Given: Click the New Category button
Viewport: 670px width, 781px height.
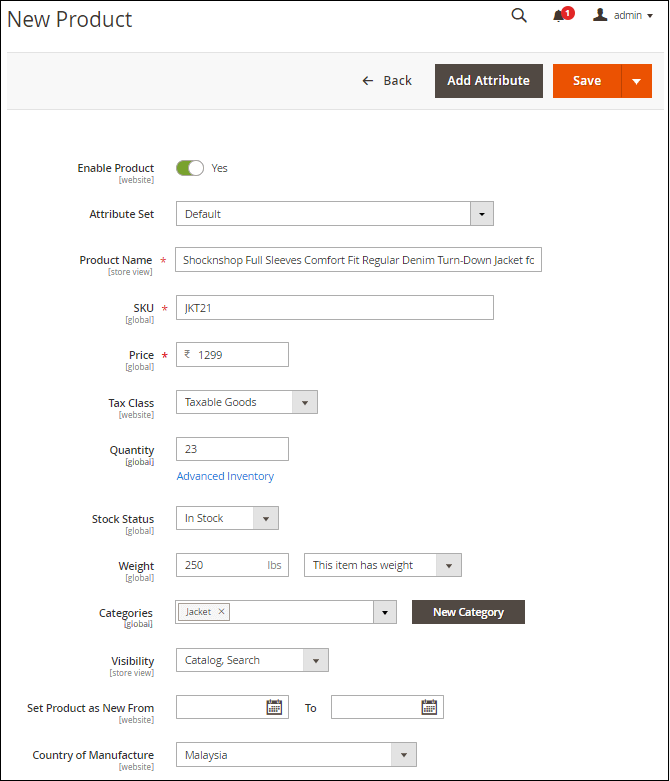Looking at the screenshot, I should point(468,612).
